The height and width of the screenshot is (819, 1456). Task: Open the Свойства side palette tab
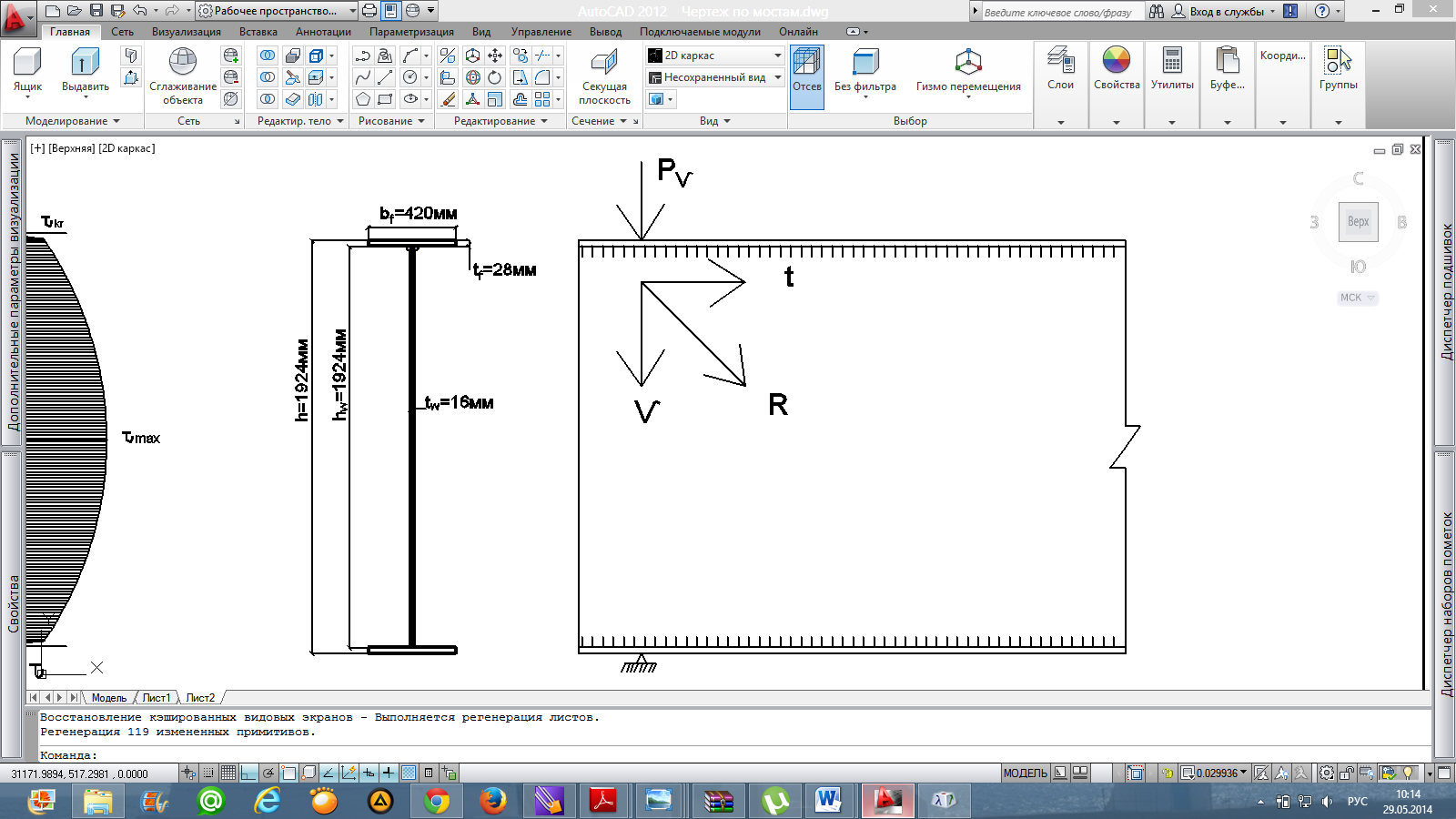(x=13, y=604)
